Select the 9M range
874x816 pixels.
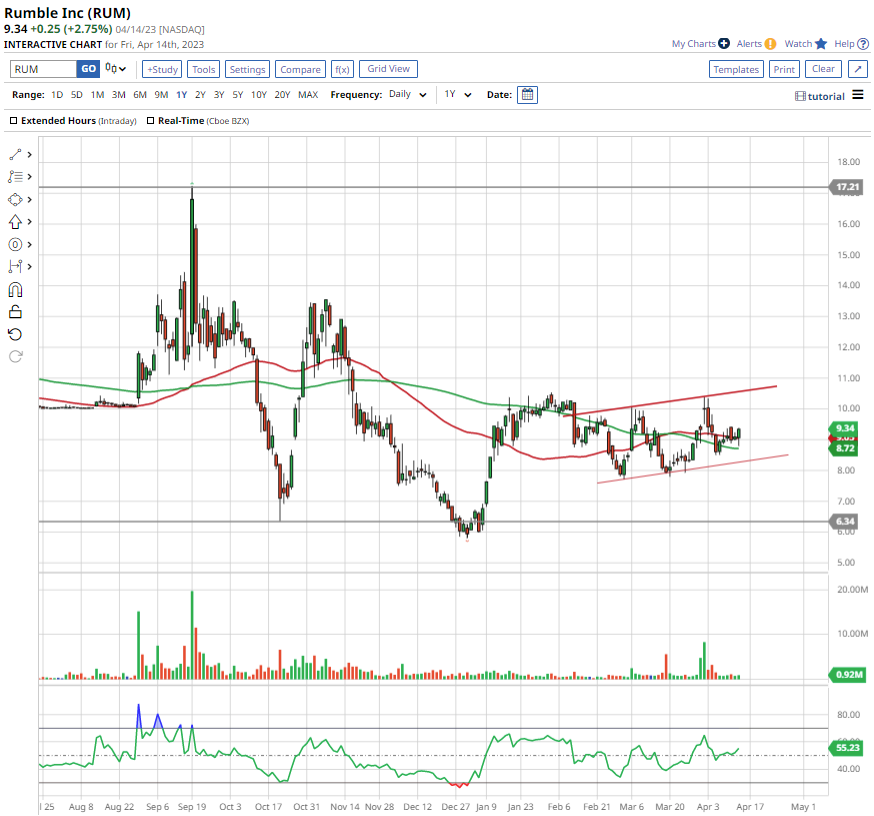[161, 95]
